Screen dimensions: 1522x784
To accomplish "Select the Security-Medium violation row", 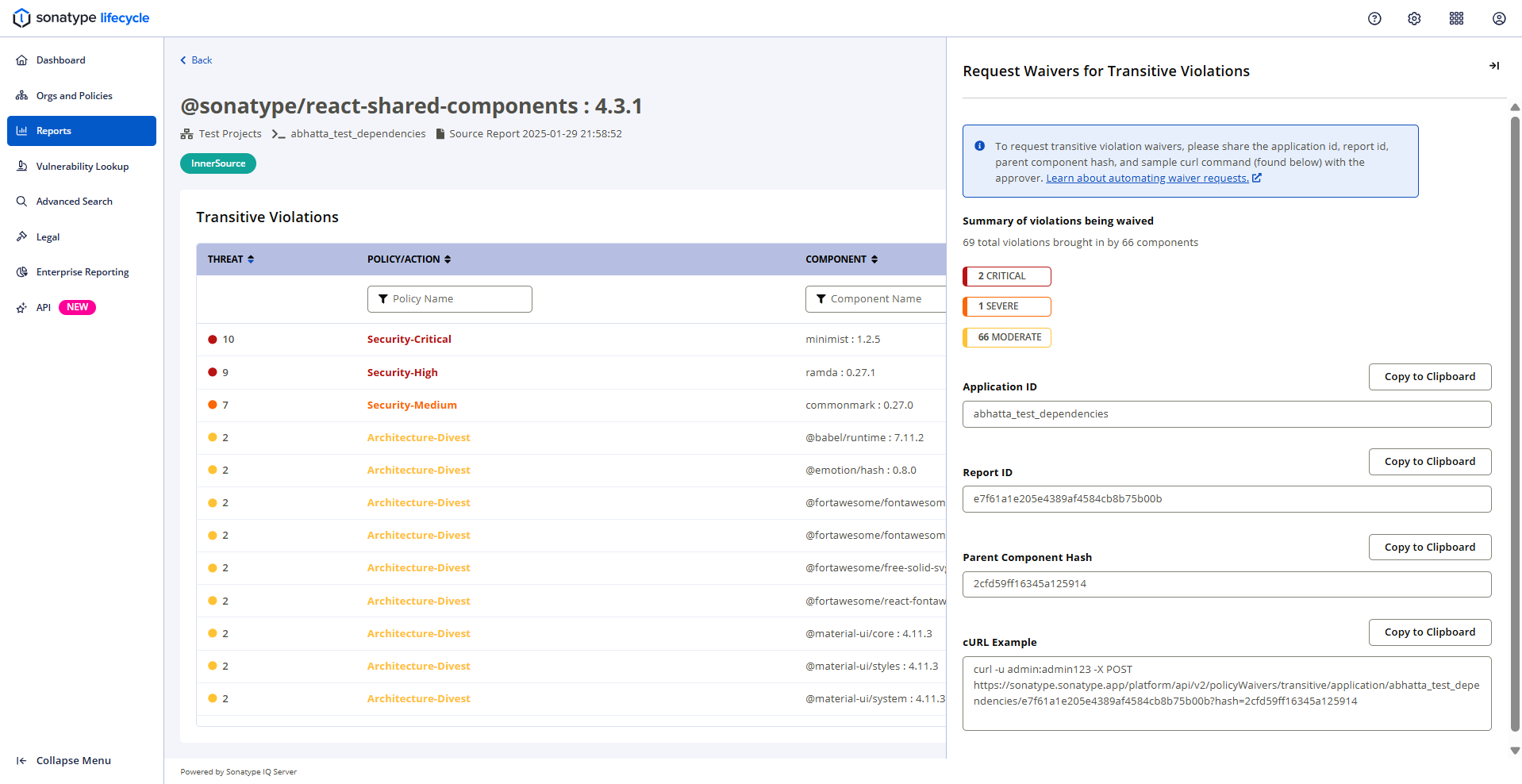I will (x=571, y=405).
